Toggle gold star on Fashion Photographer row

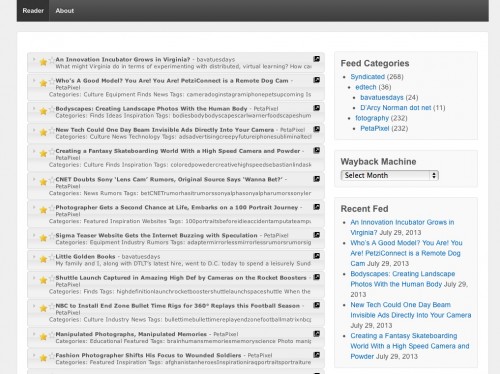click(43, 358)
